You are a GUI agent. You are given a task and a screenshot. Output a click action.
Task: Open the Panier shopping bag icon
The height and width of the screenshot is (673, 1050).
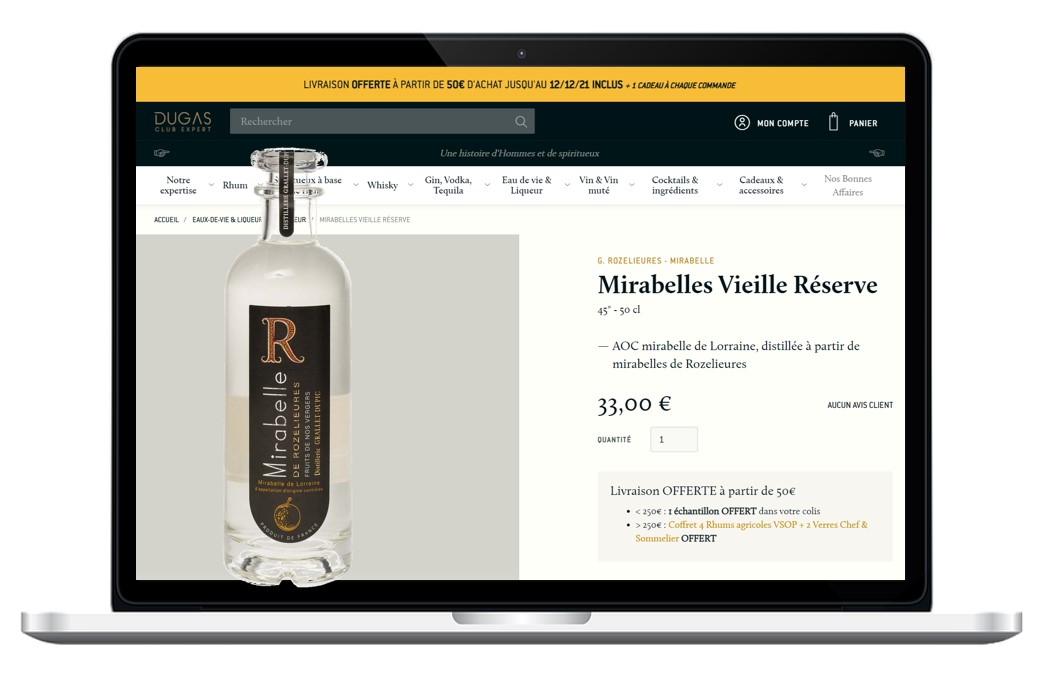click(x=833, y=122)
